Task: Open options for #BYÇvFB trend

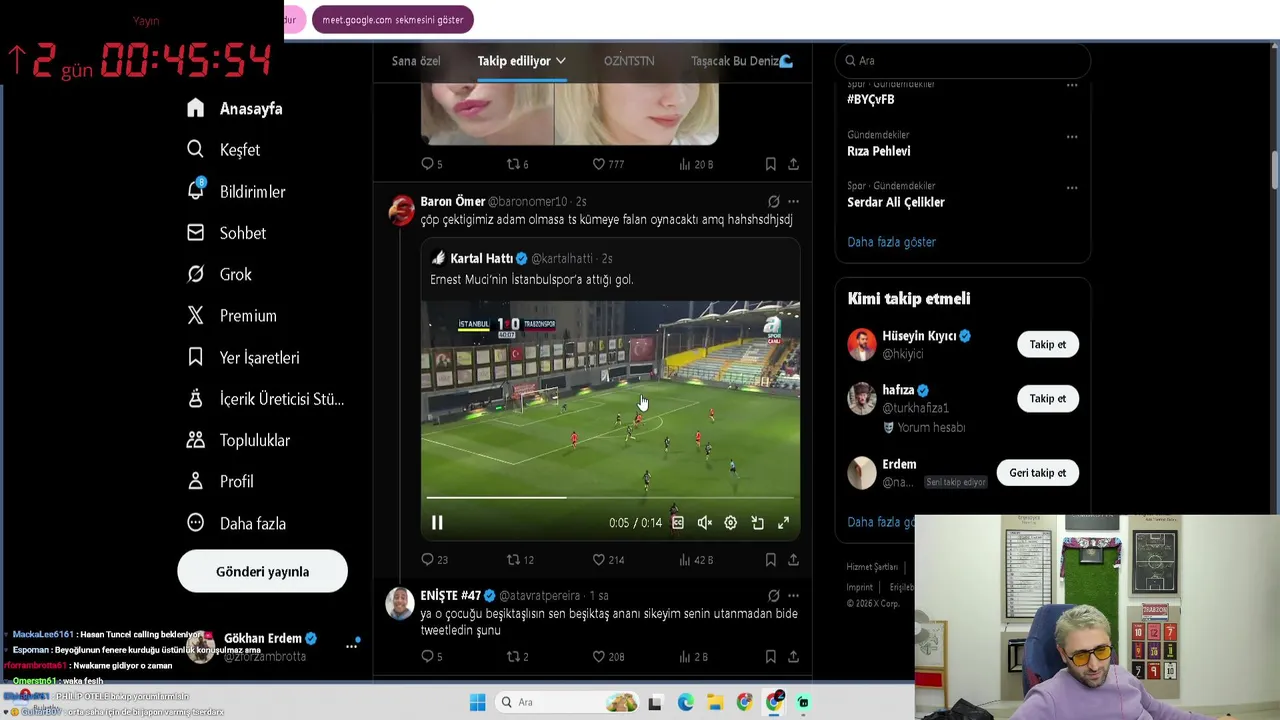Action: pyautogui.click(x=1072, y=85)
